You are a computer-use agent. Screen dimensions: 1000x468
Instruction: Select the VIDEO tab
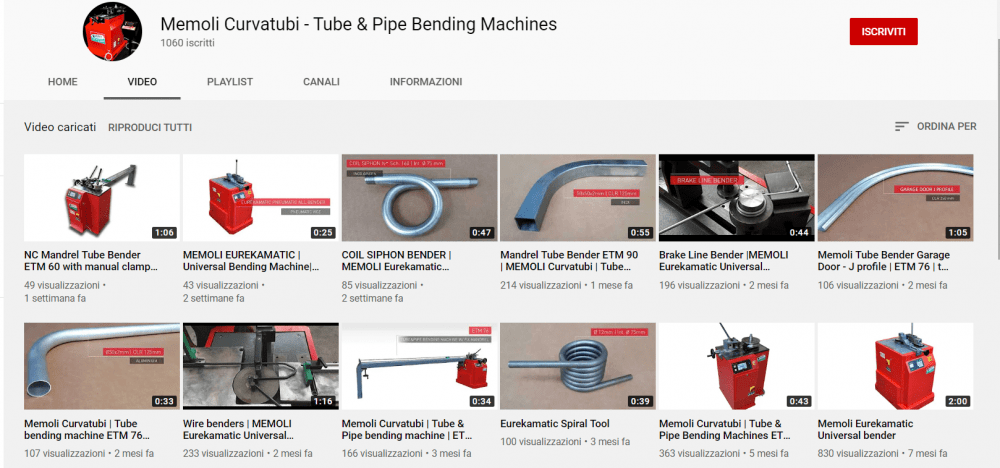pos(142,82)
